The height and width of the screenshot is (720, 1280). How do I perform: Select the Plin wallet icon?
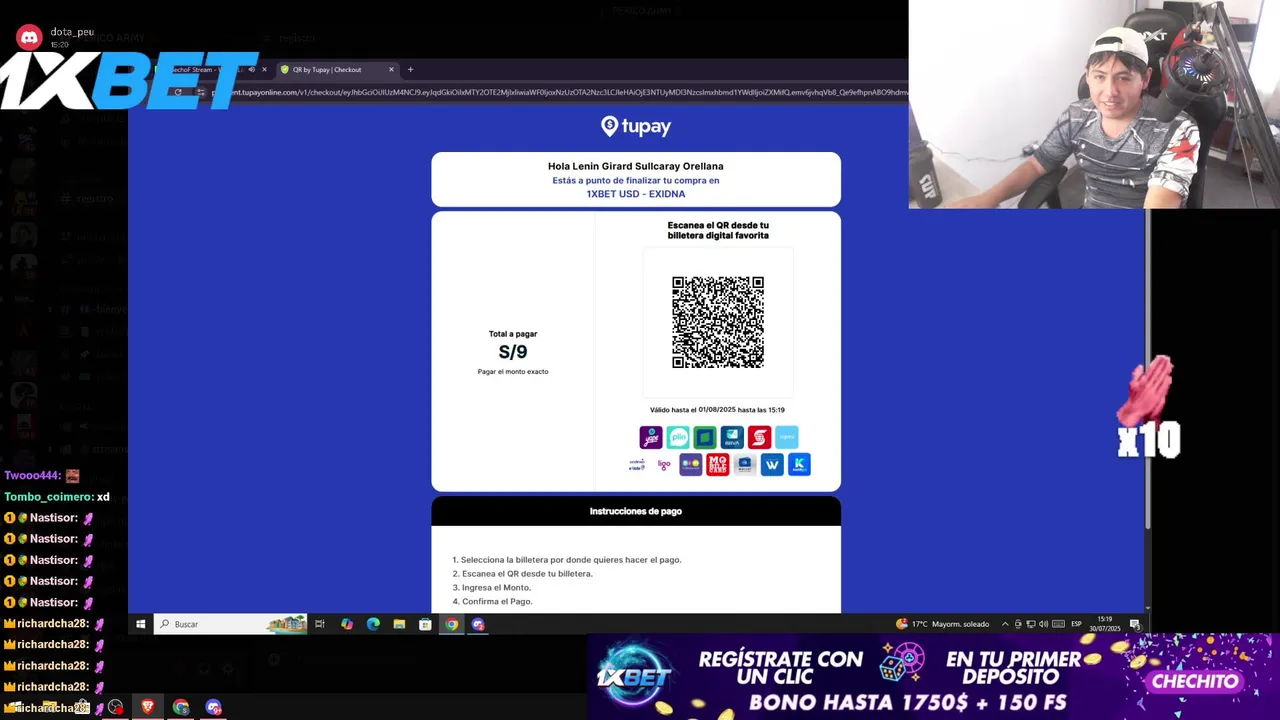click(678, 437)
